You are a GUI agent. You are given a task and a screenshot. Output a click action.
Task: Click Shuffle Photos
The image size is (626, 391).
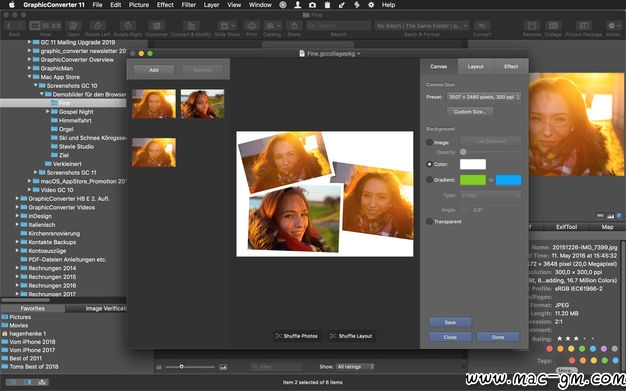coord(297,336)
